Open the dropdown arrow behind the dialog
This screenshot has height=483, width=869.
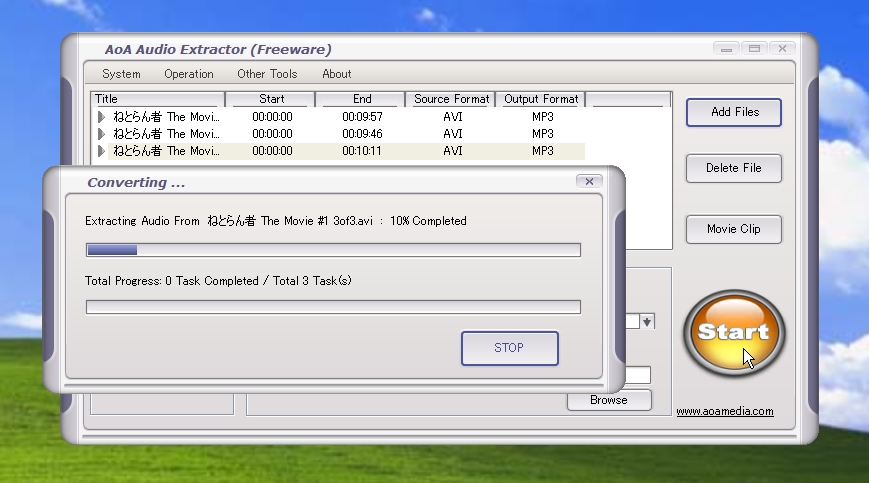pos(647,322)
